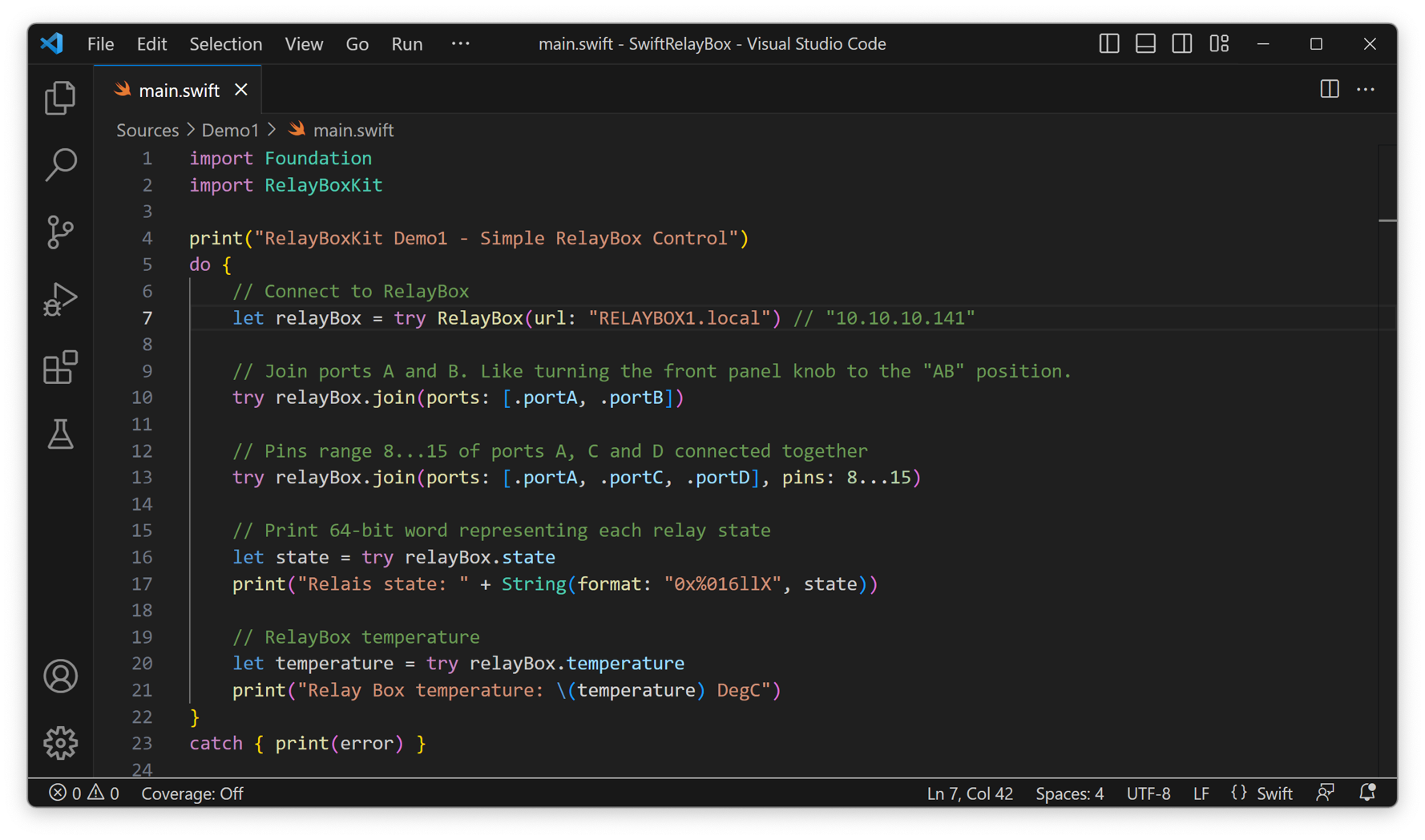This screenshot has width=1425, height=840.
Task: Open the Run menu
Action: (406, 44)
